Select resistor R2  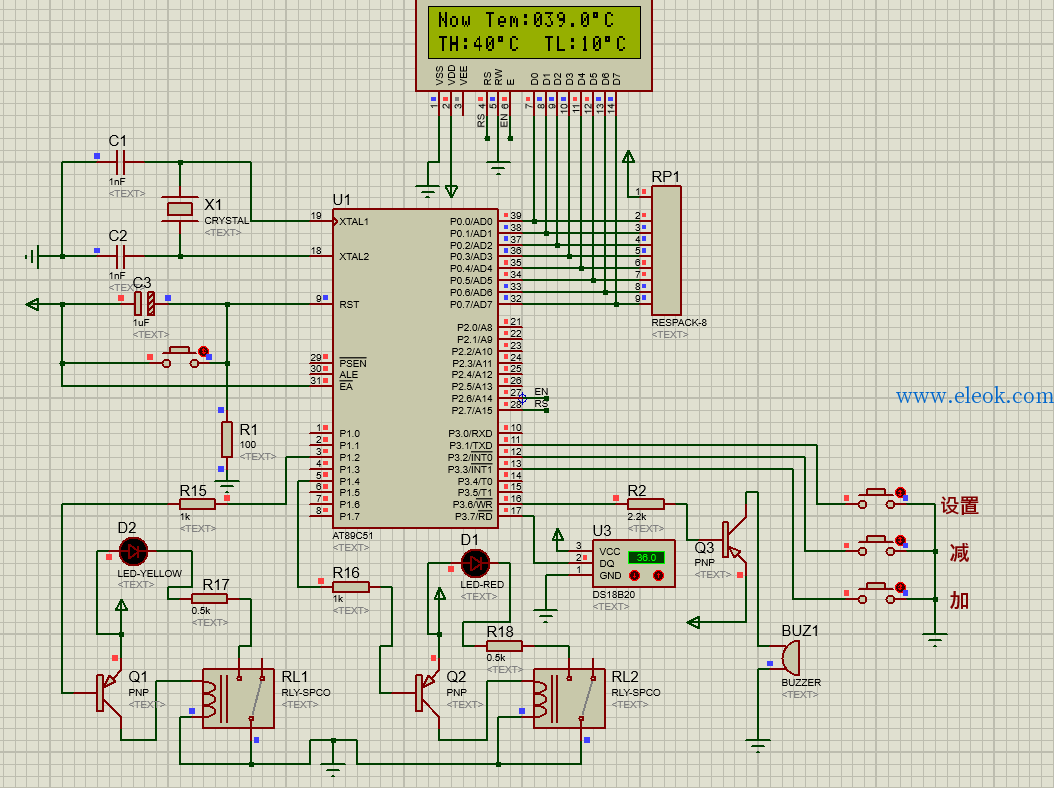pos(645,504)
